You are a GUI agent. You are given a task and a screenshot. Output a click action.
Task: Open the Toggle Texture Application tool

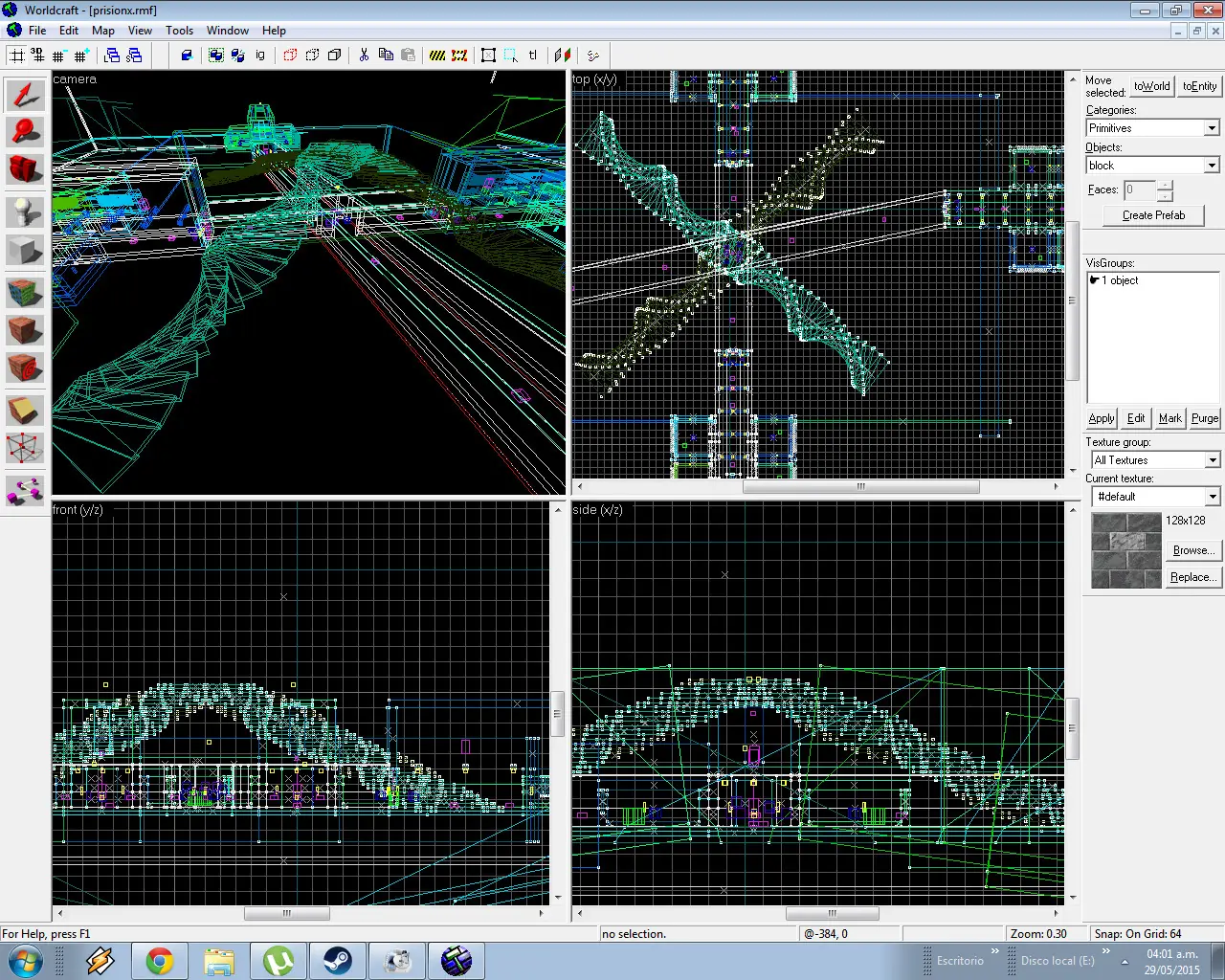25,293
